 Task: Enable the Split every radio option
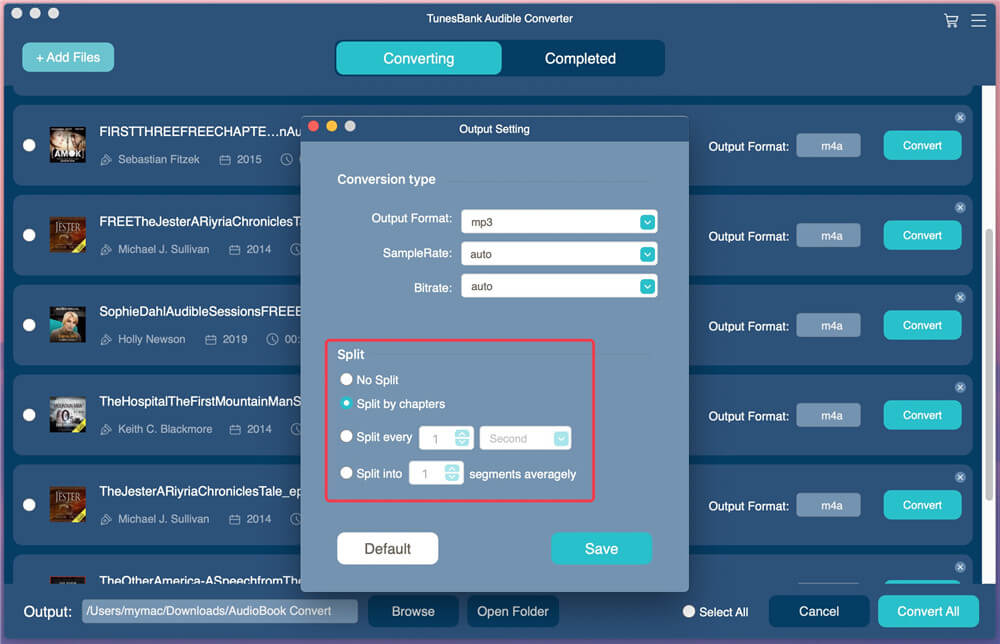click(x=346, y=437)
